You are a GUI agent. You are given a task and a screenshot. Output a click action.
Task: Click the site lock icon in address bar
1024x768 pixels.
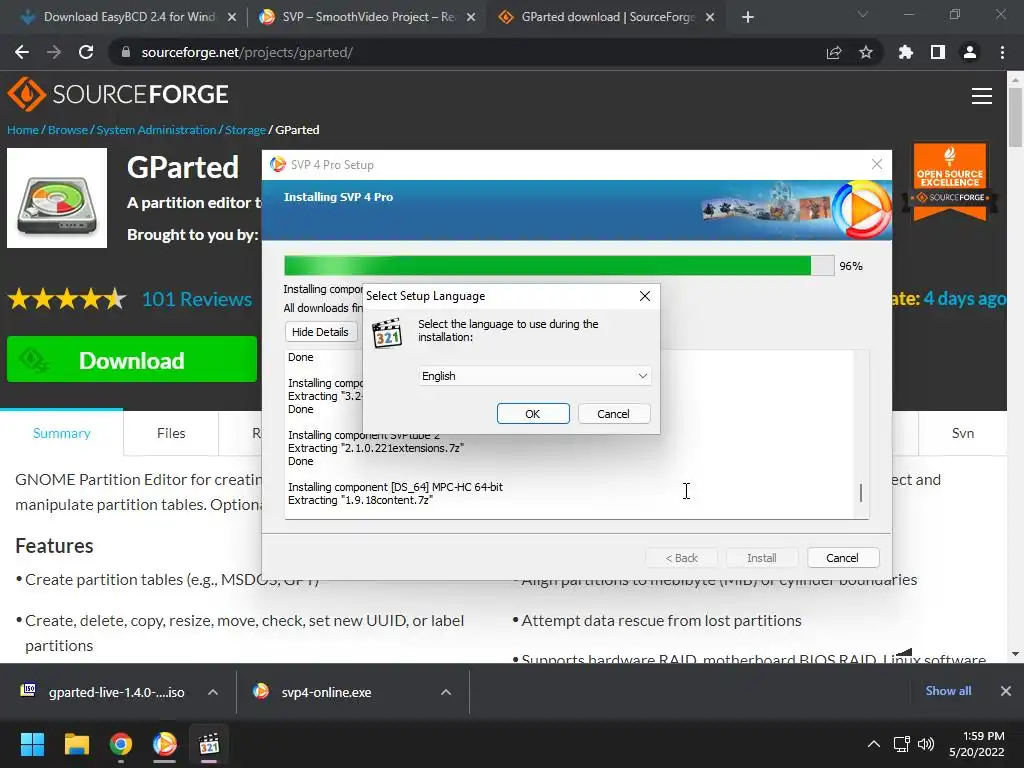(125, 52)
